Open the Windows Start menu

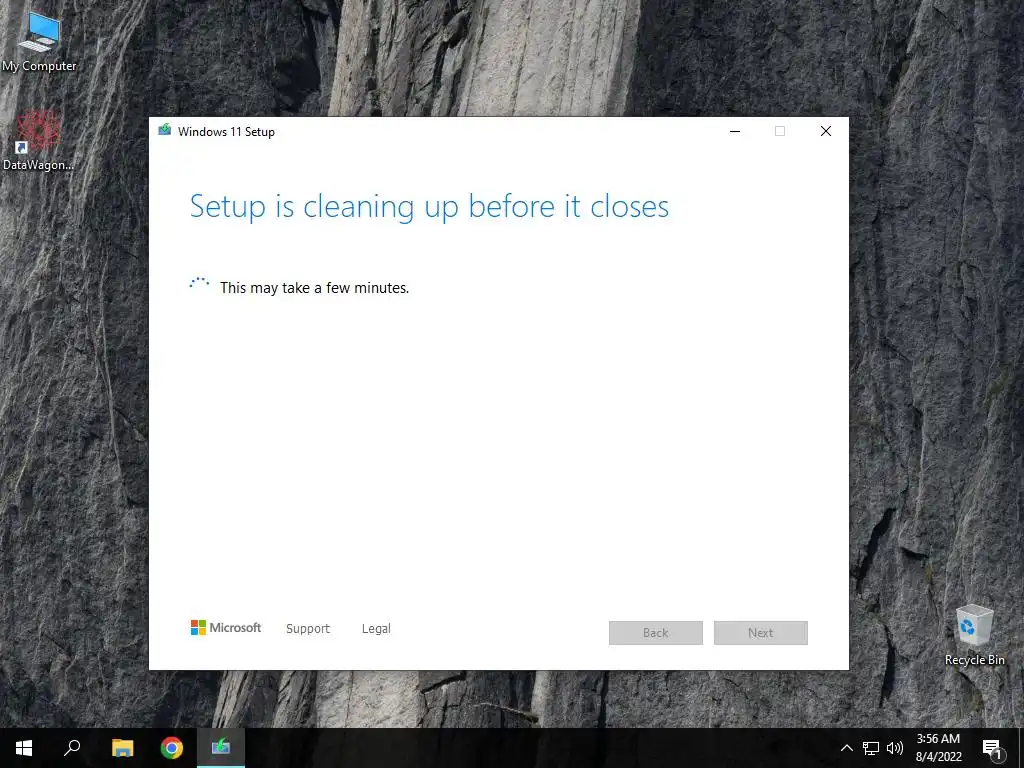click(24, 748)
